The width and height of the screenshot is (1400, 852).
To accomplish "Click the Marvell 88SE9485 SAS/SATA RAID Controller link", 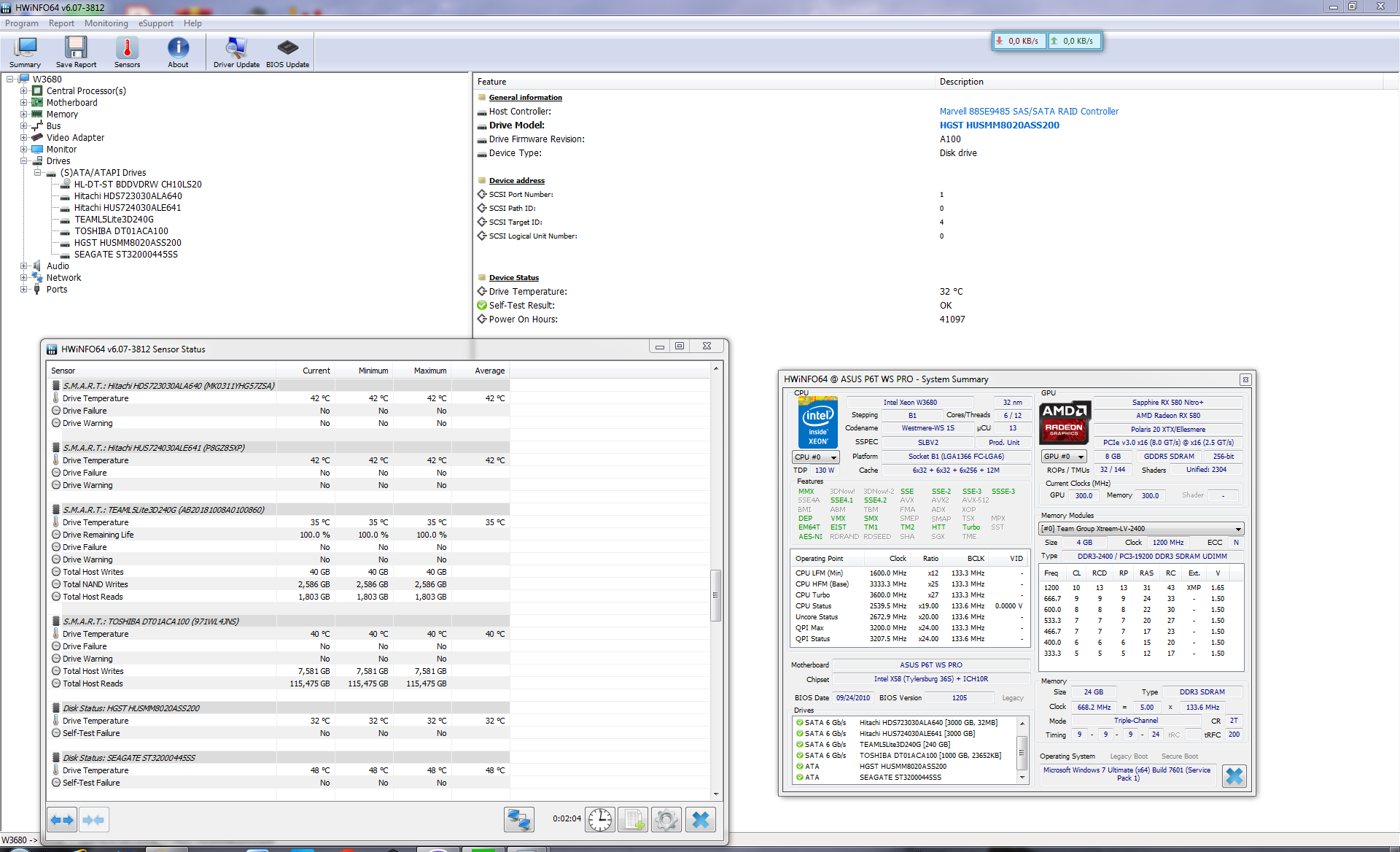I will [x=1029, y=112].
